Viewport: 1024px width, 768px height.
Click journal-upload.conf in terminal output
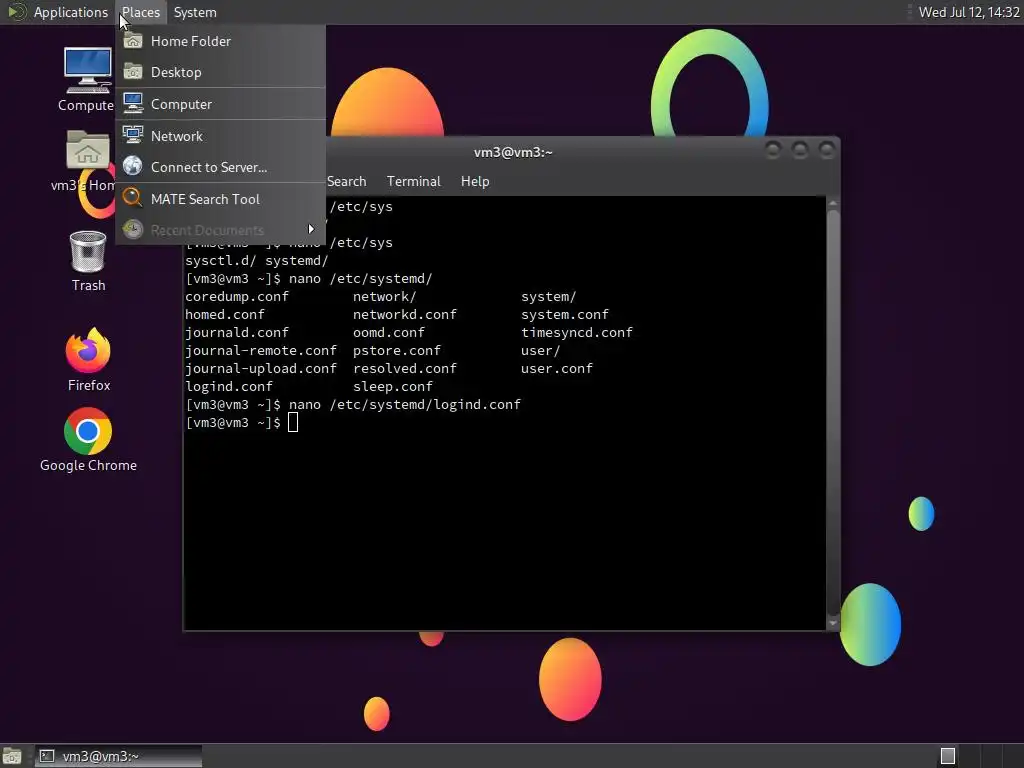coord(261,368)
